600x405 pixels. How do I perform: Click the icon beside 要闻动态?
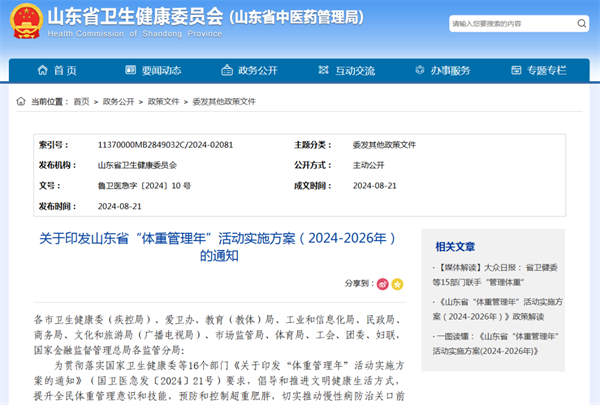click(128, 71)
